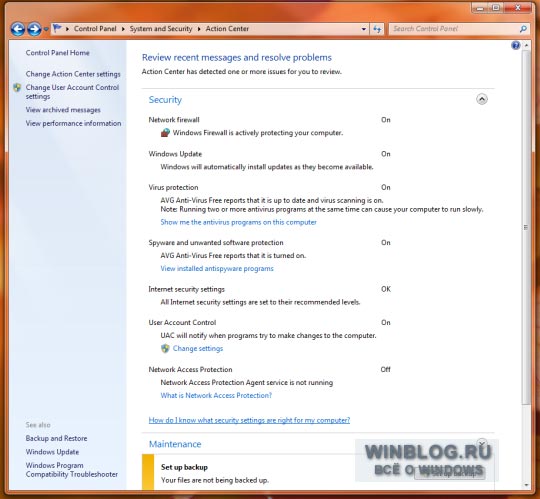Open Help via the blue question icon

pyautogui.click(x=516, y=45)
